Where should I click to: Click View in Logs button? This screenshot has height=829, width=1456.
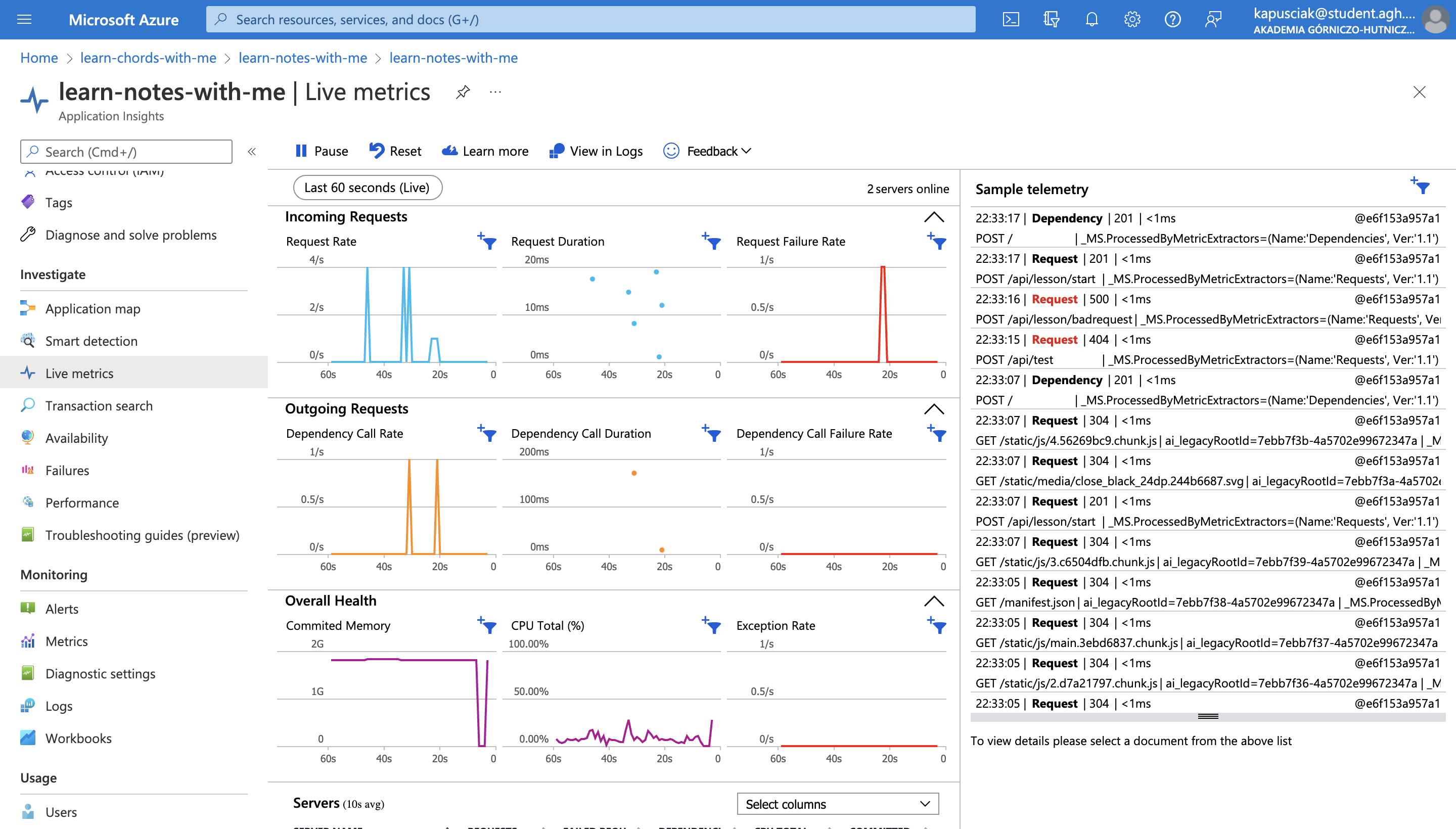596,151
